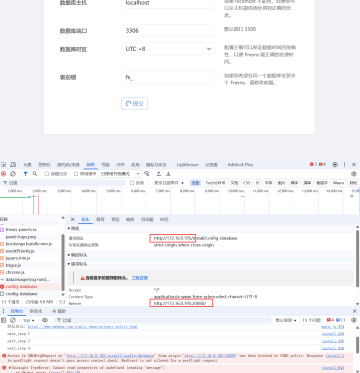Screen dimensions: 360x373
Task: Toggle the device toolbar icon in DevTools
Action: 13,165
